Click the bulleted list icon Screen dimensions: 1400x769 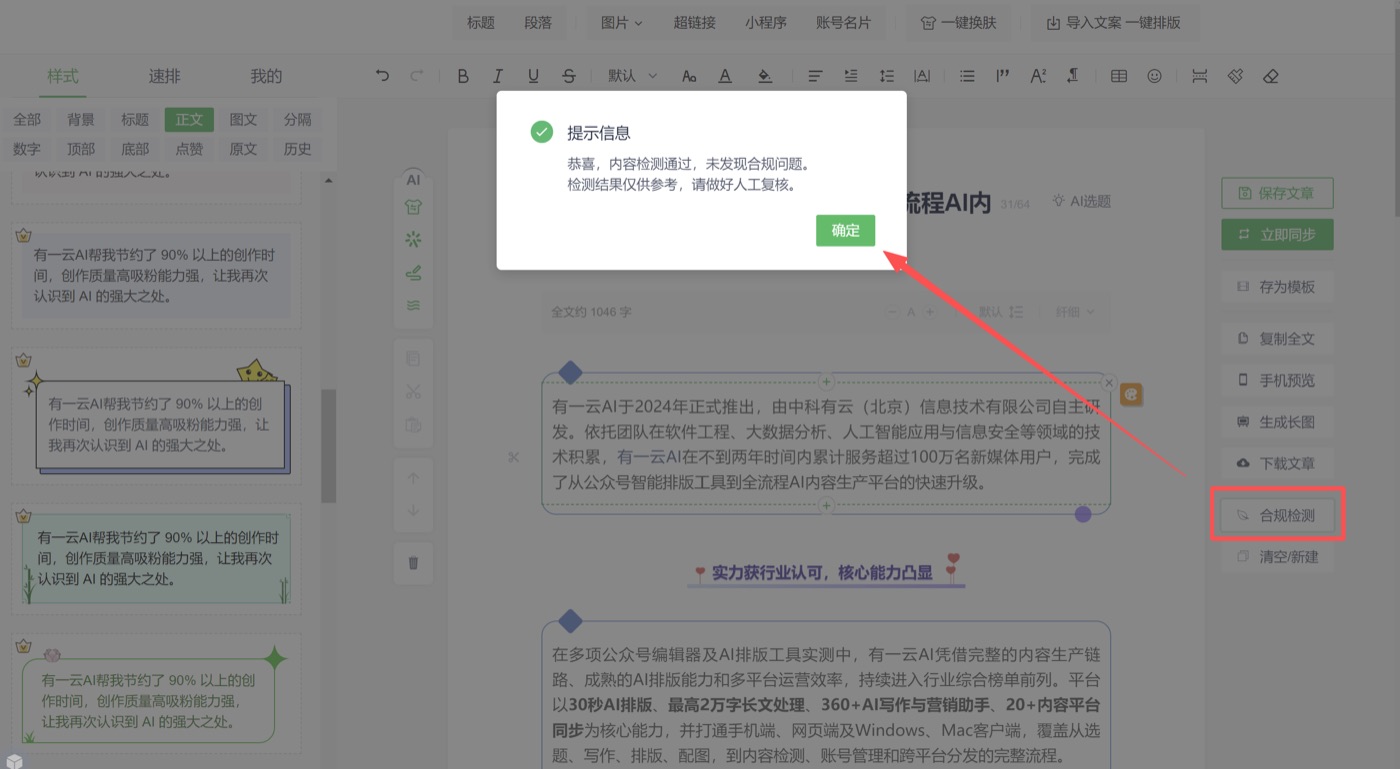pos(967,76)
